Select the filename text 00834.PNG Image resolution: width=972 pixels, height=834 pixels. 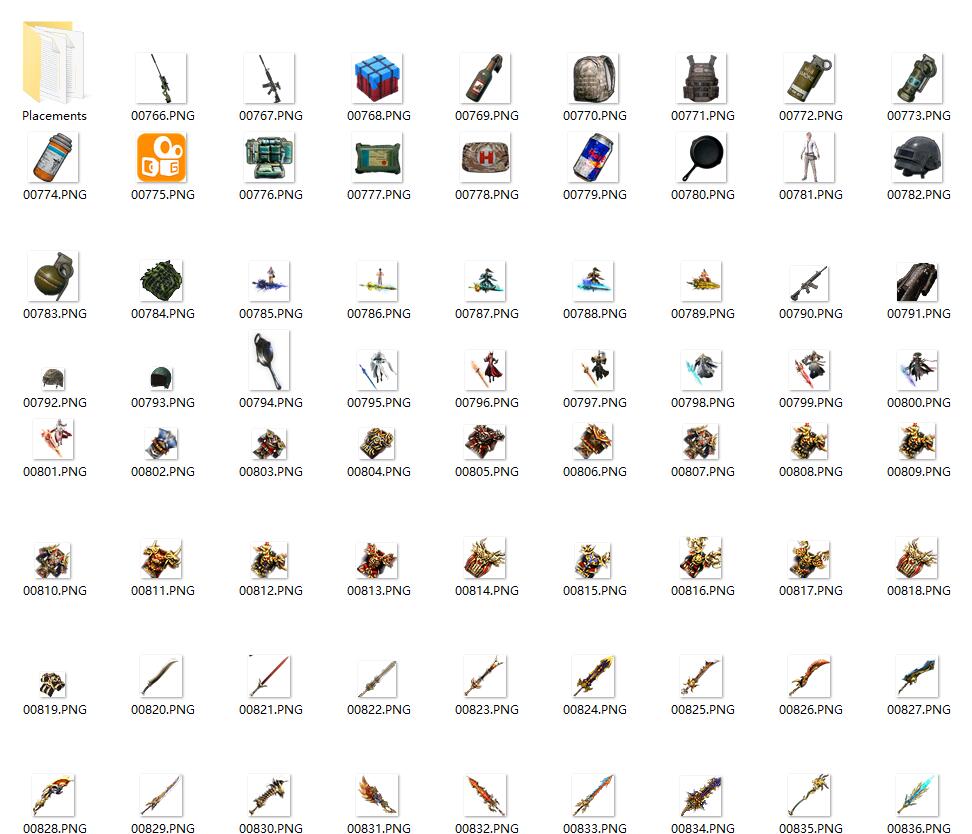pos(702,828)
